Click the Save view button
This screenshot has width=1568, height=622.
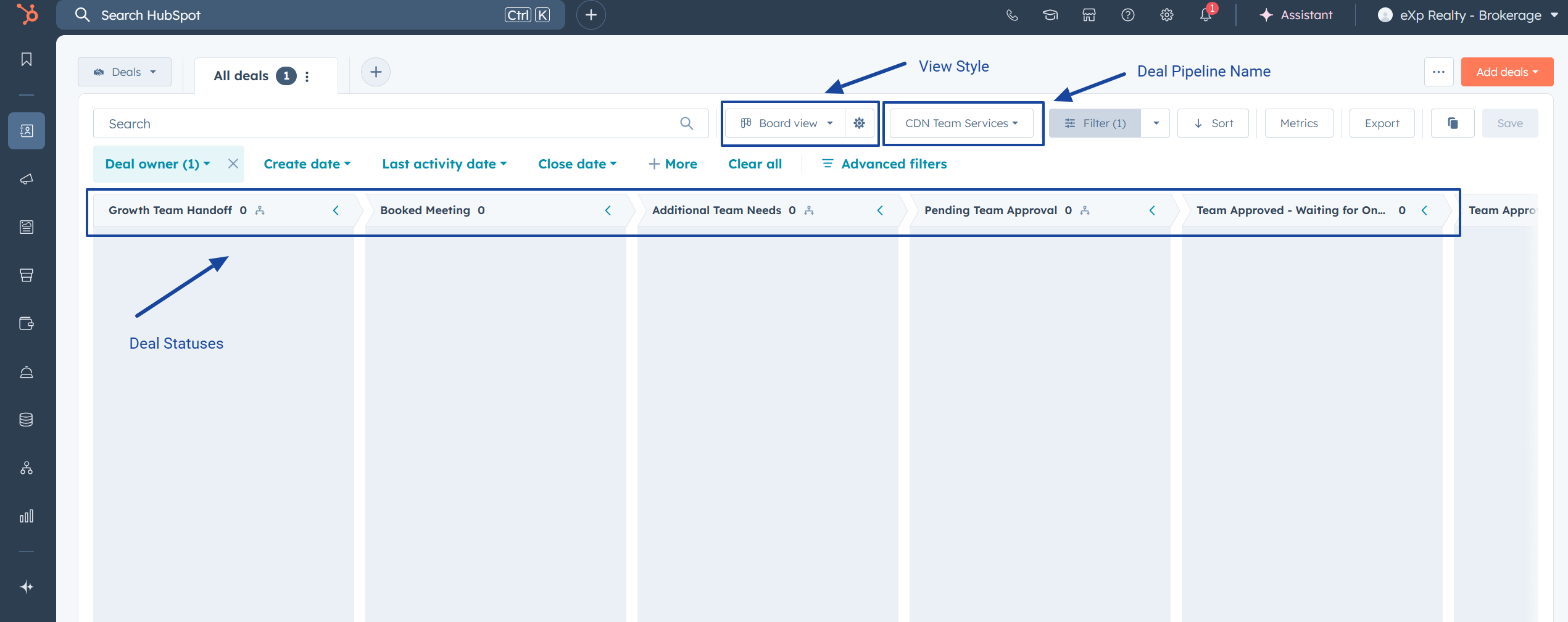1510,123
